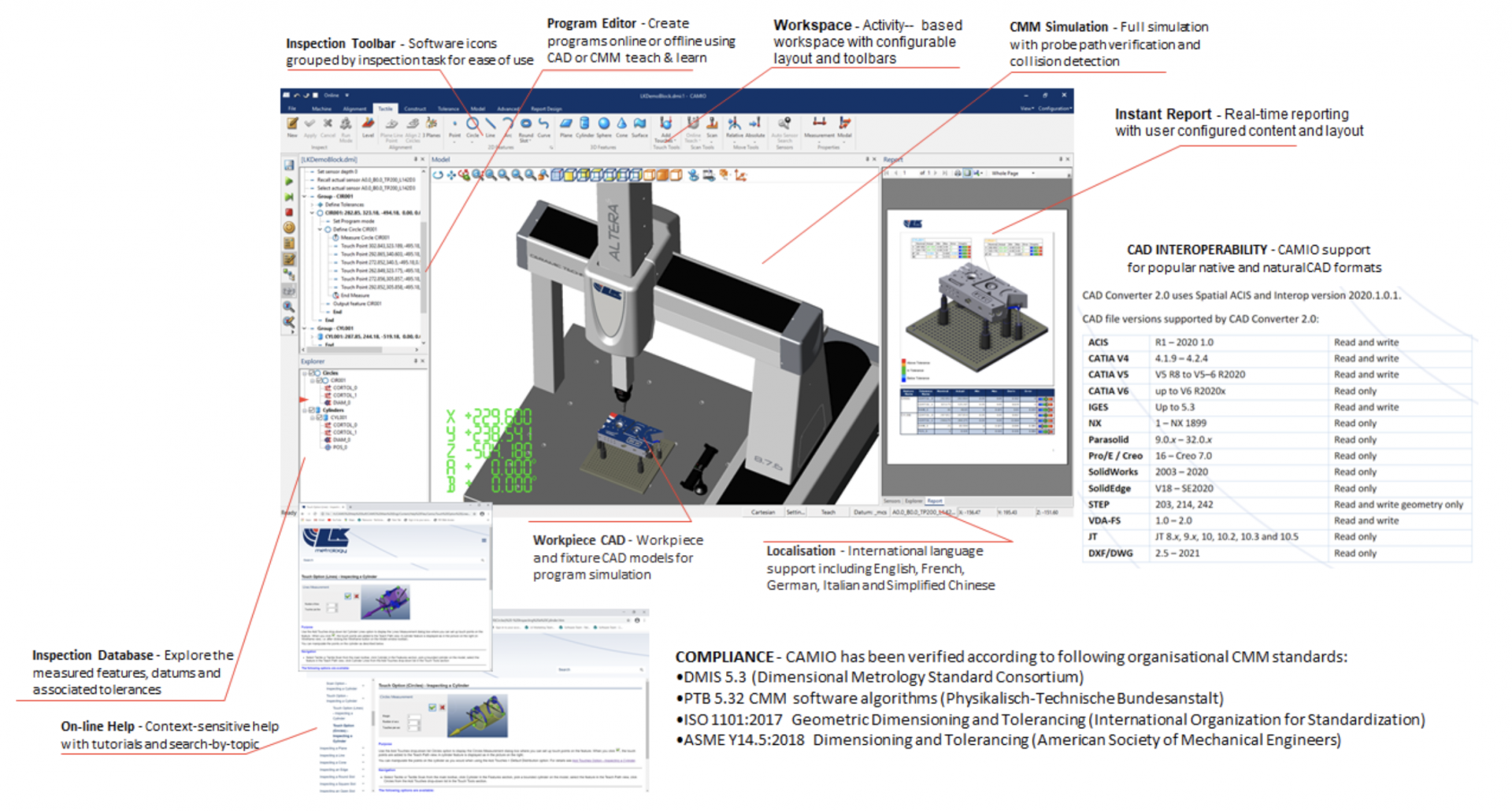Collapse the Group - CIR001 tree node
Screen dimensions: 1512x811
tap(305, 196)
